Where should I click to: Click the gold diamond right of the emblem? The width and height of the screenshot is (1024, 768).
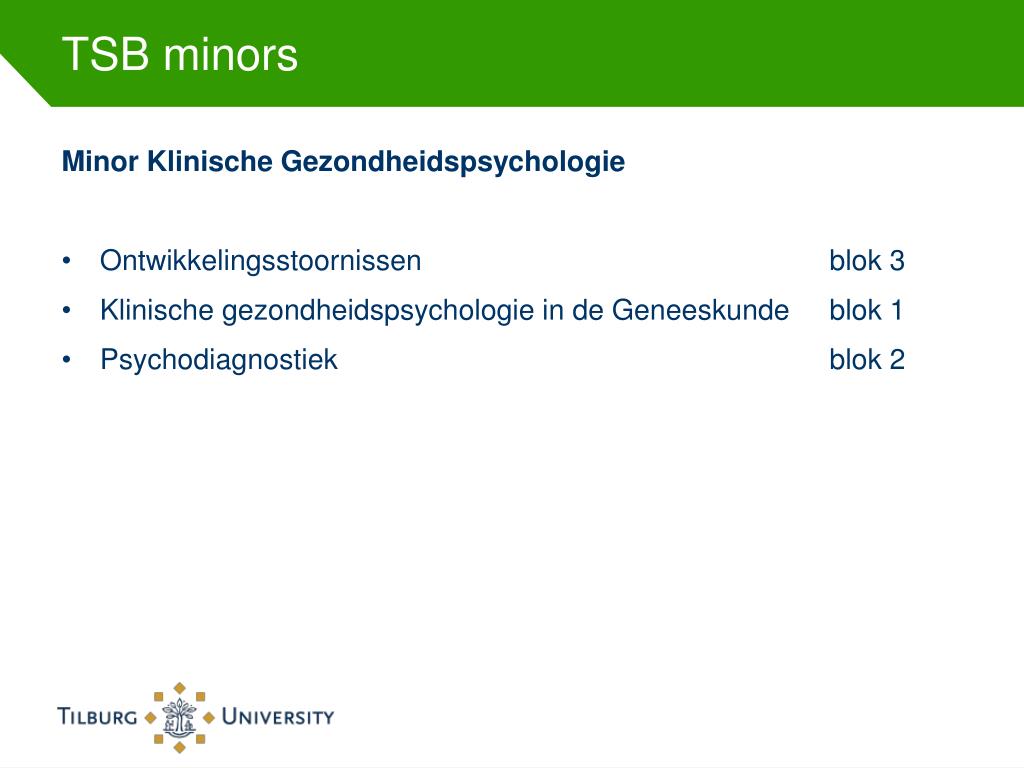(x=209, y=718)
